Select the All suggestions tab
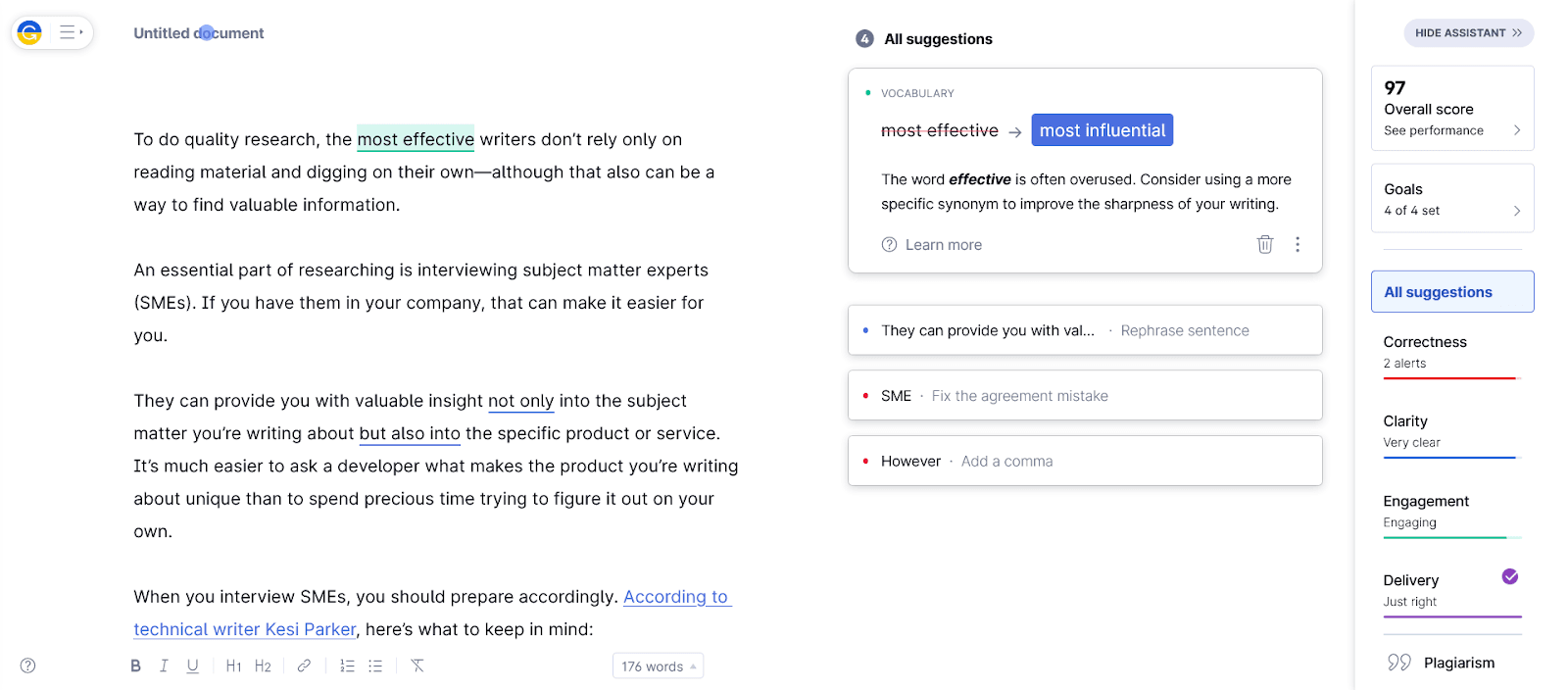This screenshot has height=690, width=1568. 1451,292
